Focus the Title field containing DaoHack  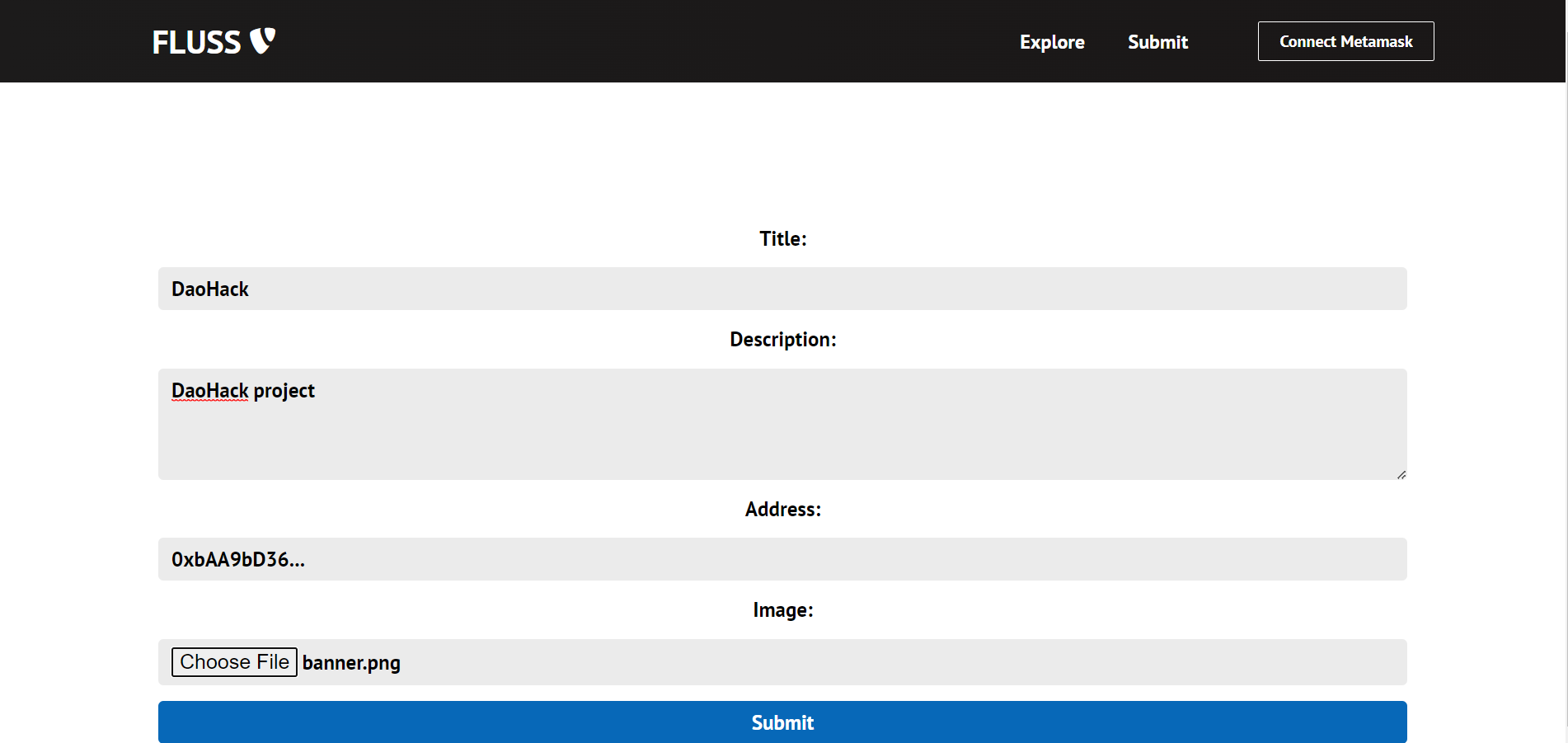point(782,289)
